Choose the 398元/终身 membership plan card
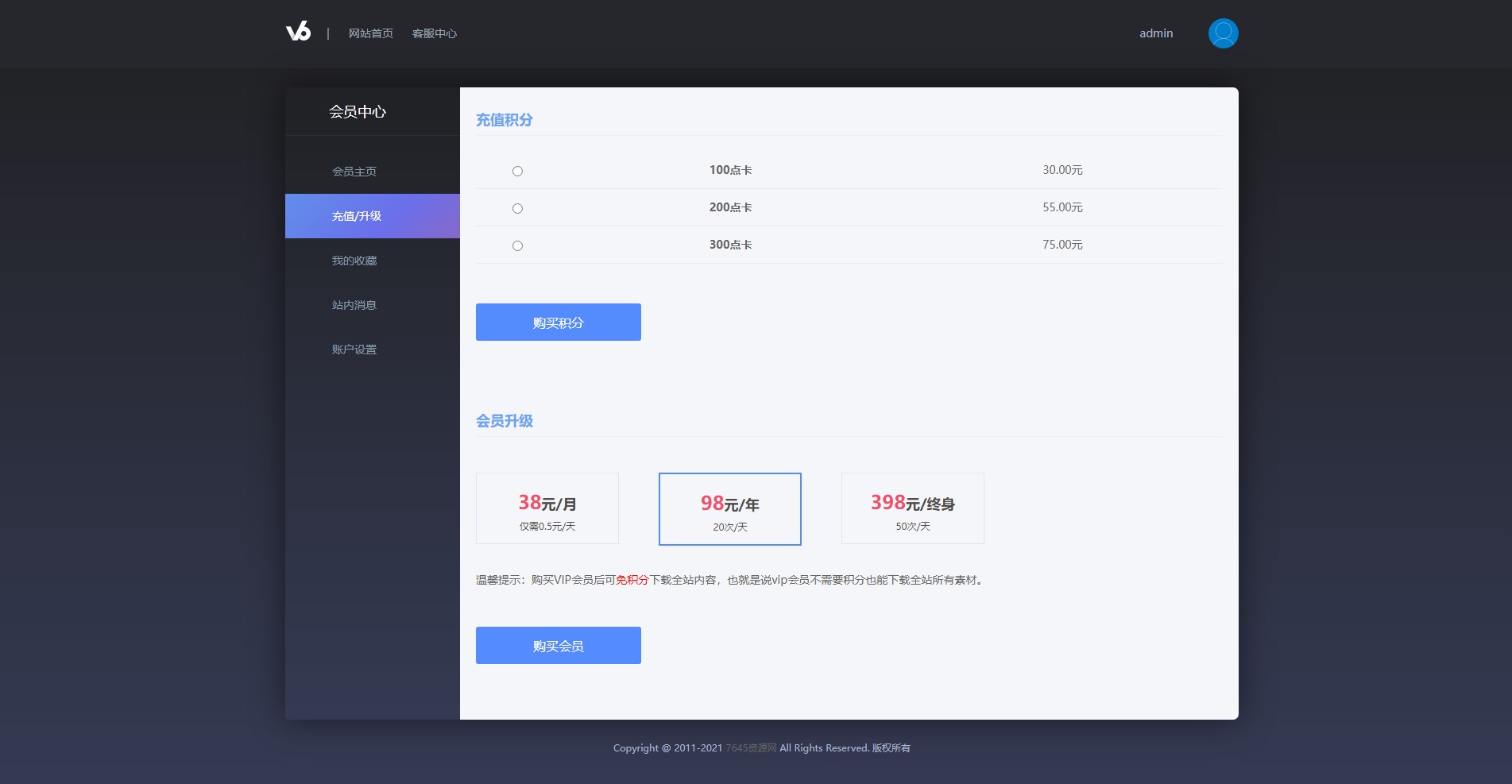Screen dimensions: 1512x784 pos(912,508)
